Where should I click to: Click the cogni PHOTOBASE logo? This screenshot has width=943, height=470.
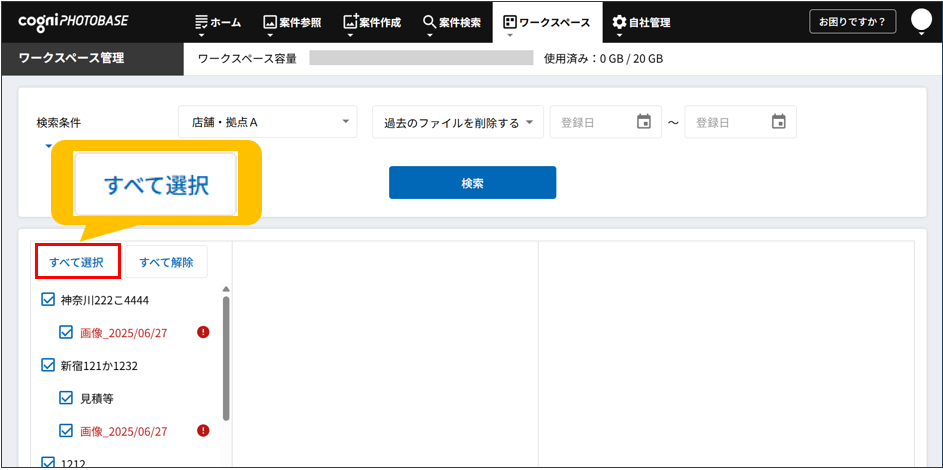point(73,21)
